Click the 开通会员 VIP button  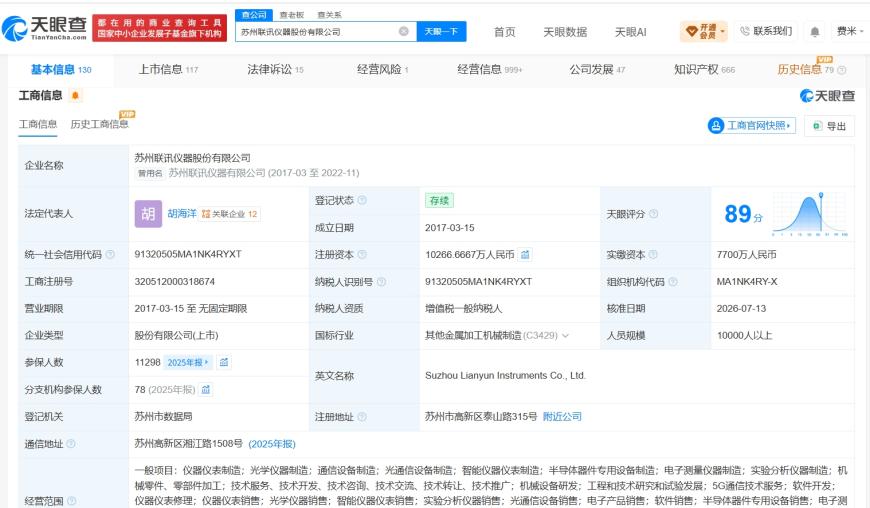tap(704, 32)
